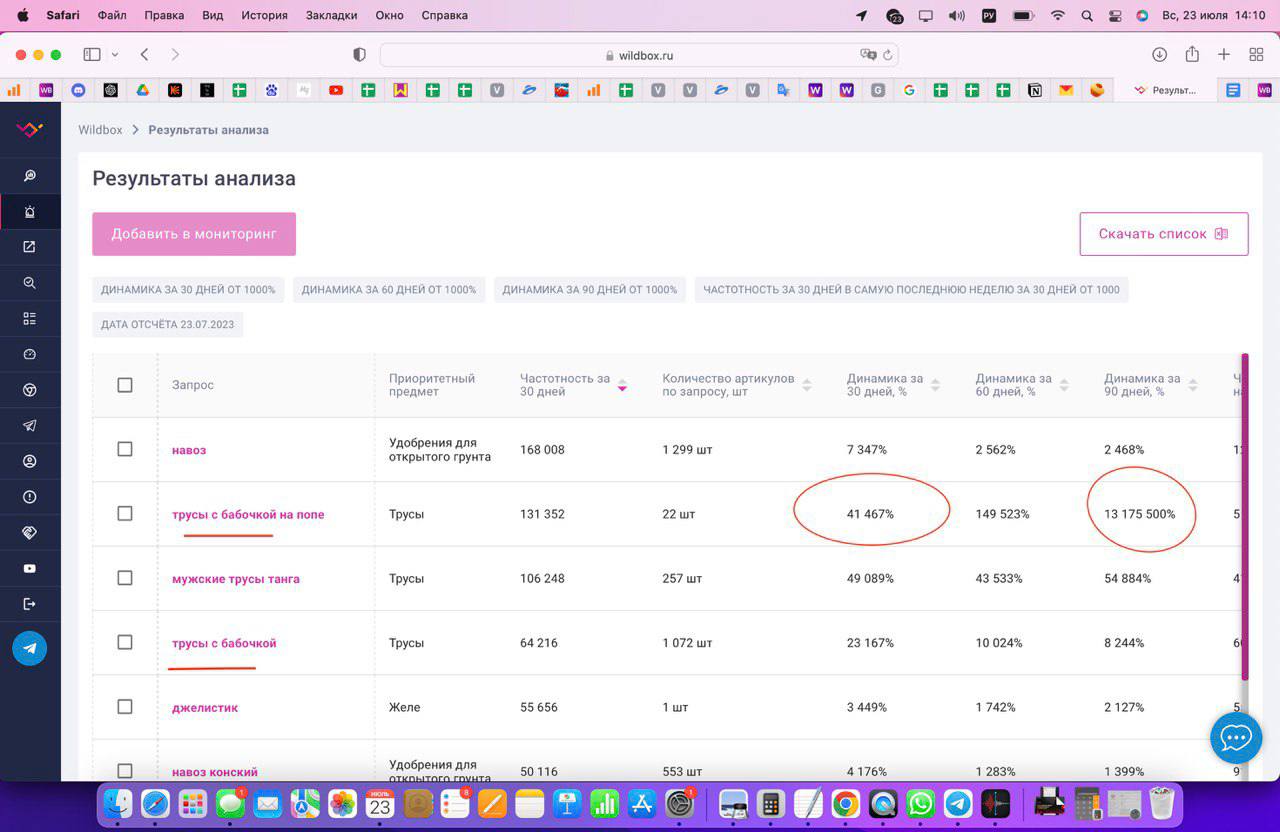Open a new Safari tab with plus
This screenshot has width=1280, height=832.
tap(1224, 55)
